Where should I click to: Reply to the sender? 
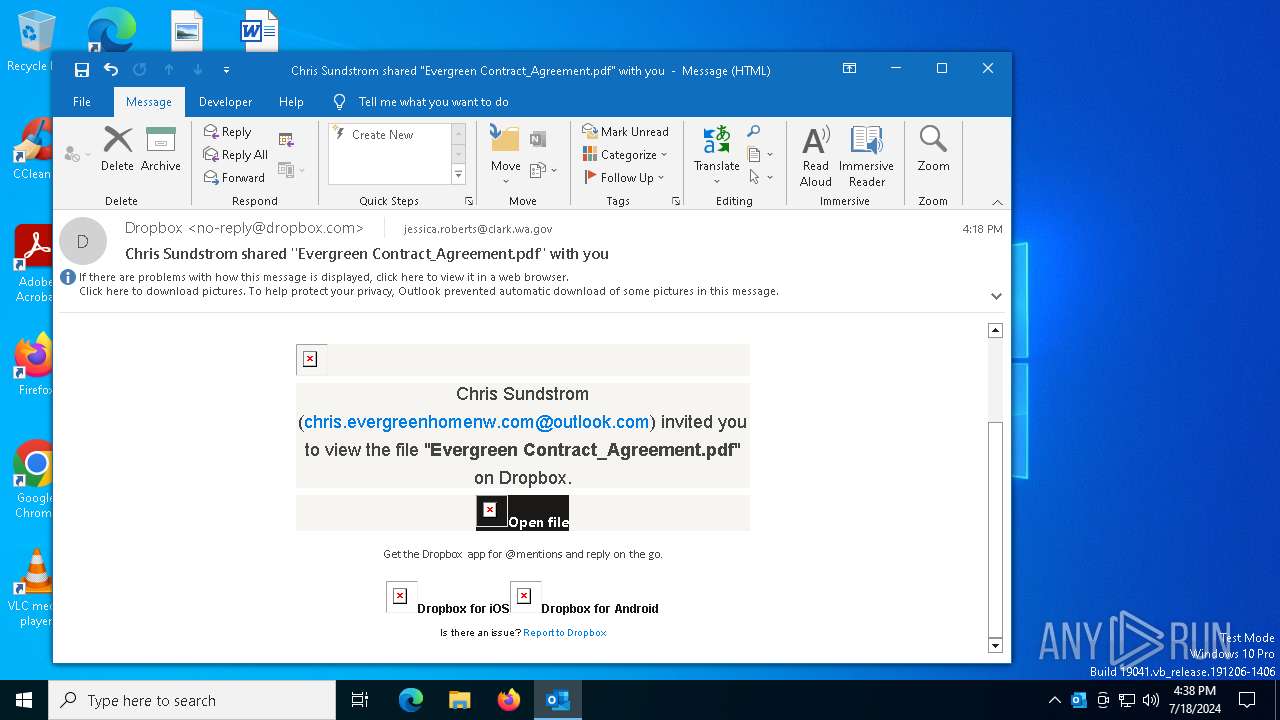(228, 131)
